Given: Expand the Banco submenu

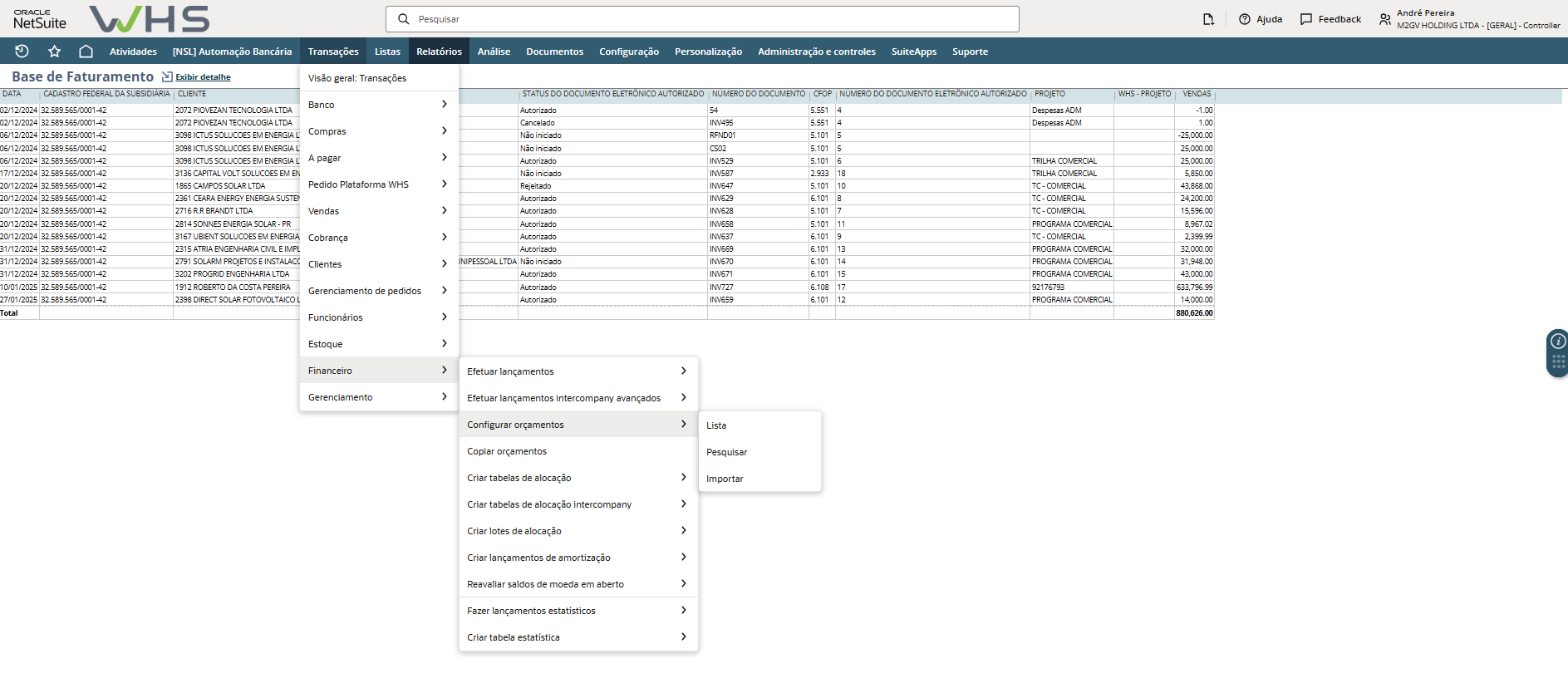Looking at the screenshot, I should (378, 105).
